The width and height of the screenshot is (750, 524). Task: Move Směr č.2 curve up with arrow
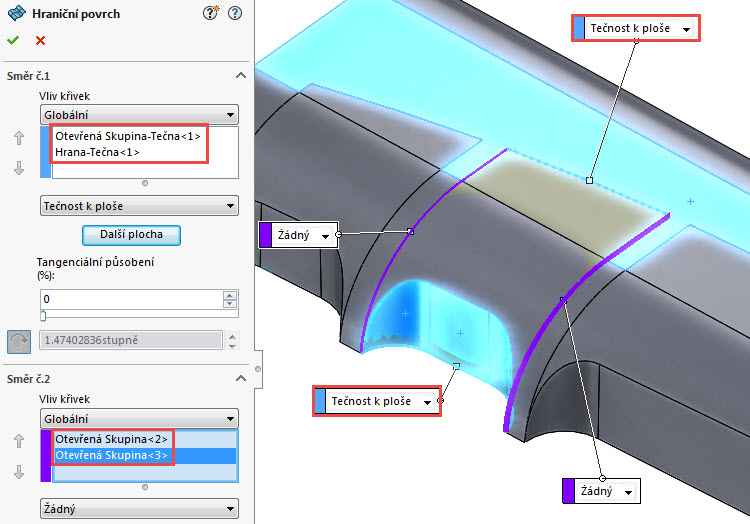click(x=19, y=441)
